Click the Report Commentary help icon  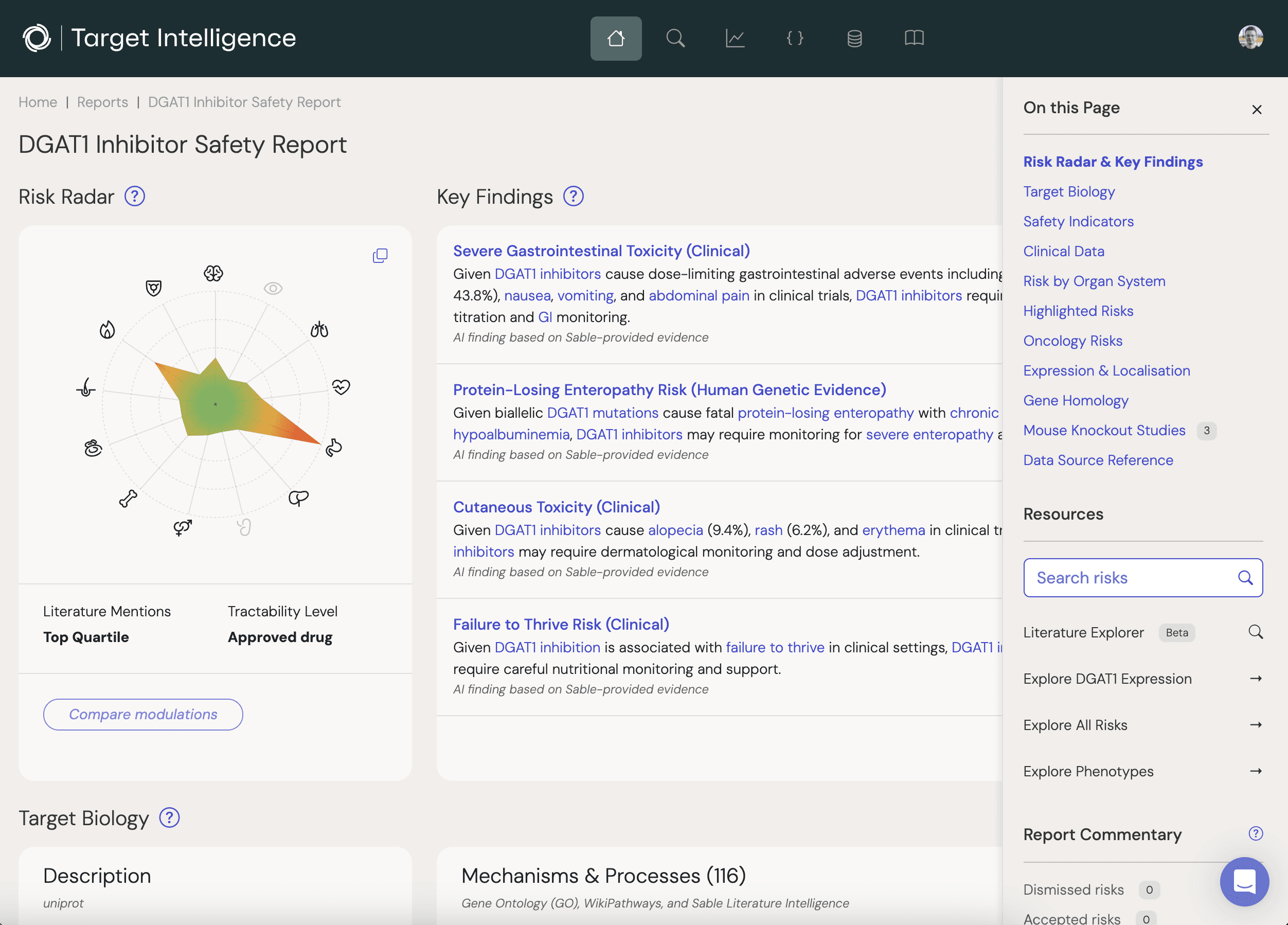(x=1255, y=833)
